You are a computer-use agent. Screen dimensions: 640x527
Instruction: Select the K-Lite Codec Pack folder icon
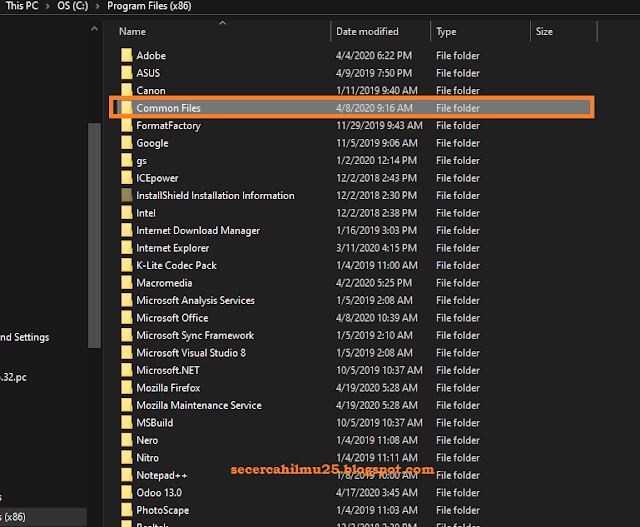[127, 265]
